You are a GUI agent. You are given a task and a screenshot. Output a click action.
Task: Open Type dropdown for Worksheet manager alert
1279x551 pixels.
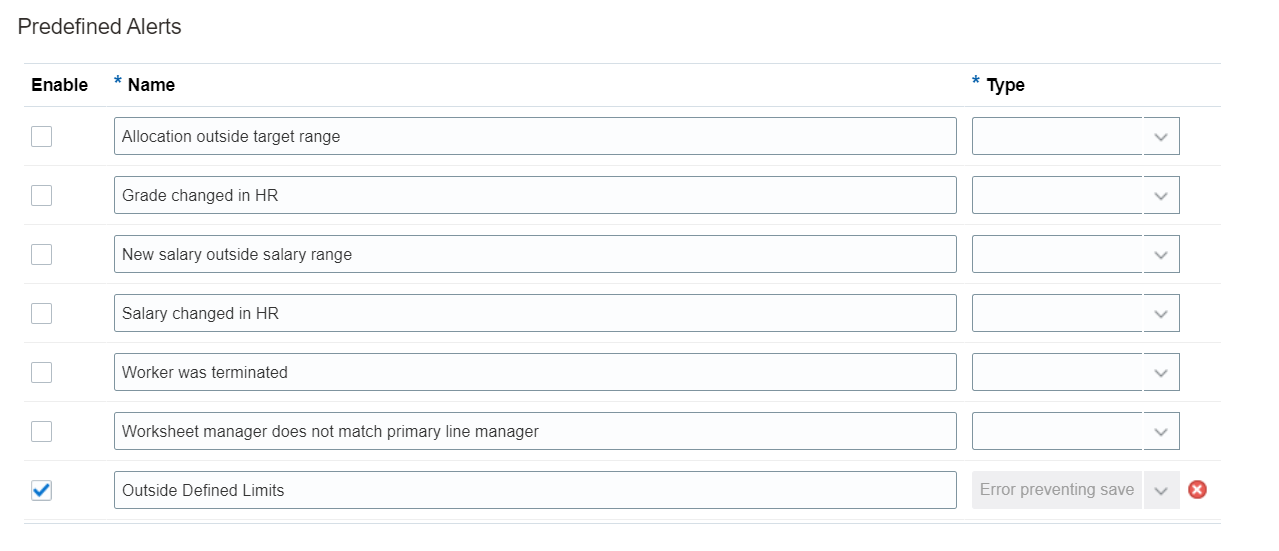pos(1160,432)
